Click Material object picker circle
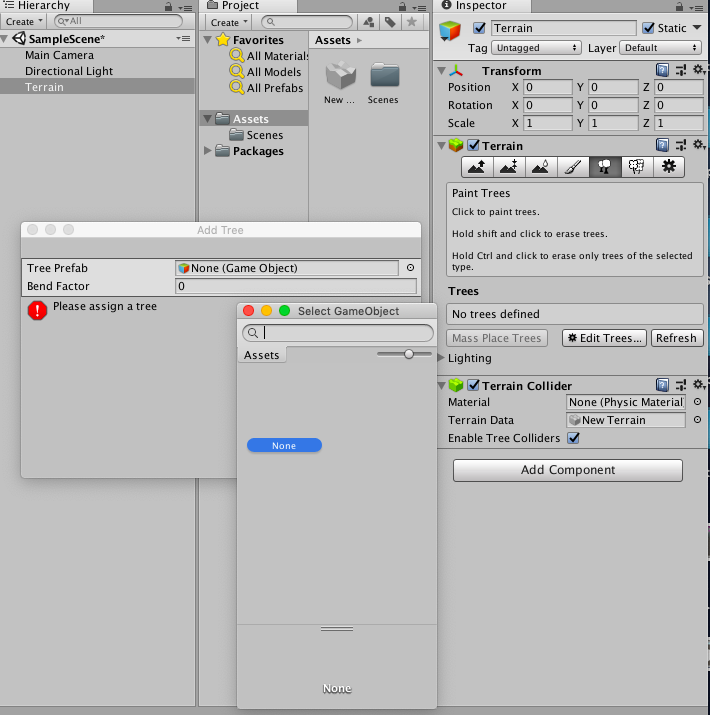 pos(697,402)
